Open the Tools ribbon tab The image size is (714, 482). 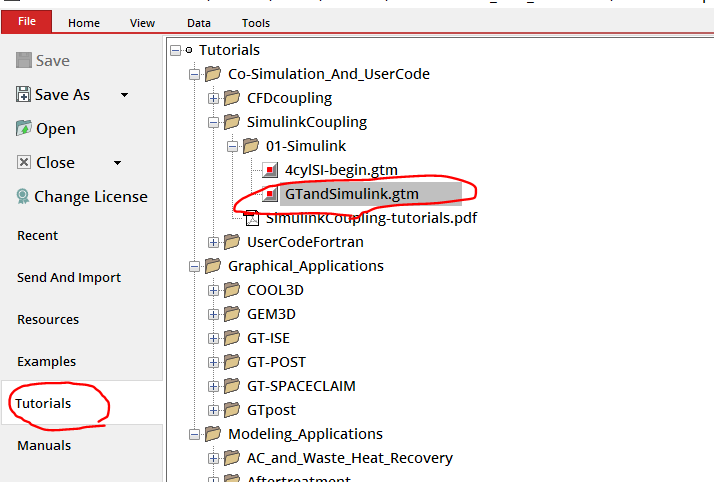point(256,22)
